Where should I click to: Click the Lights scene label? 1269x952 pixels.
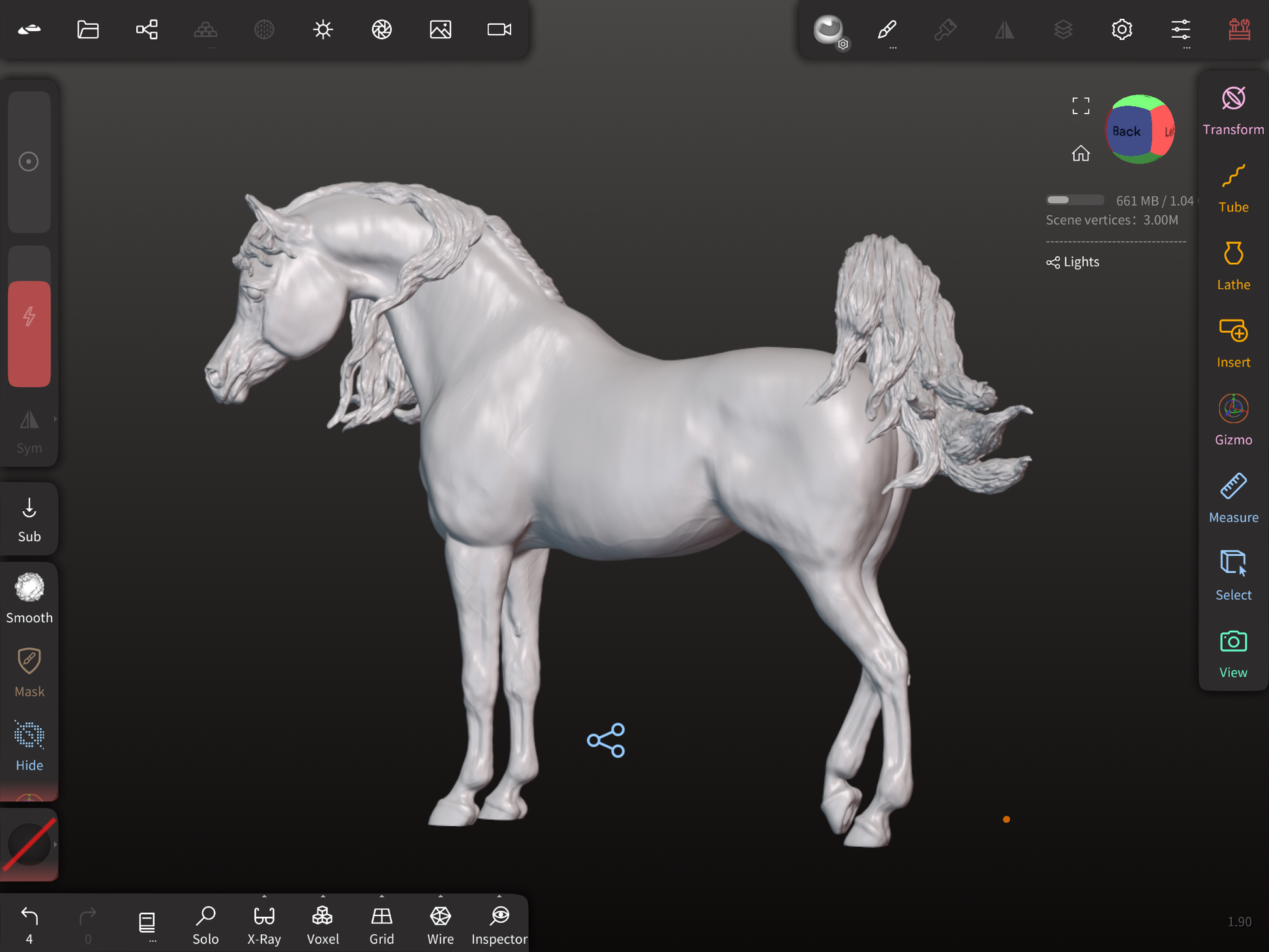pos(1081,262)
